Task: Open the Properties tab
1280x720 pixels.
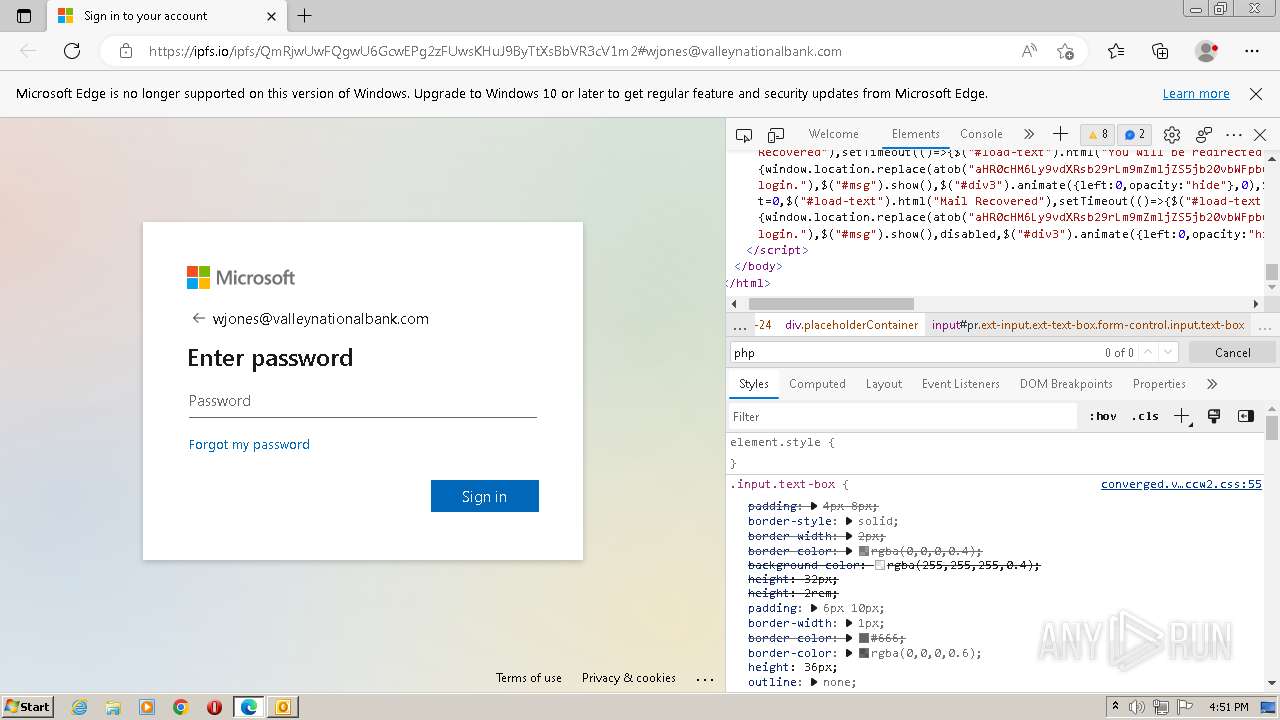Action: (x=1159, y=384)
